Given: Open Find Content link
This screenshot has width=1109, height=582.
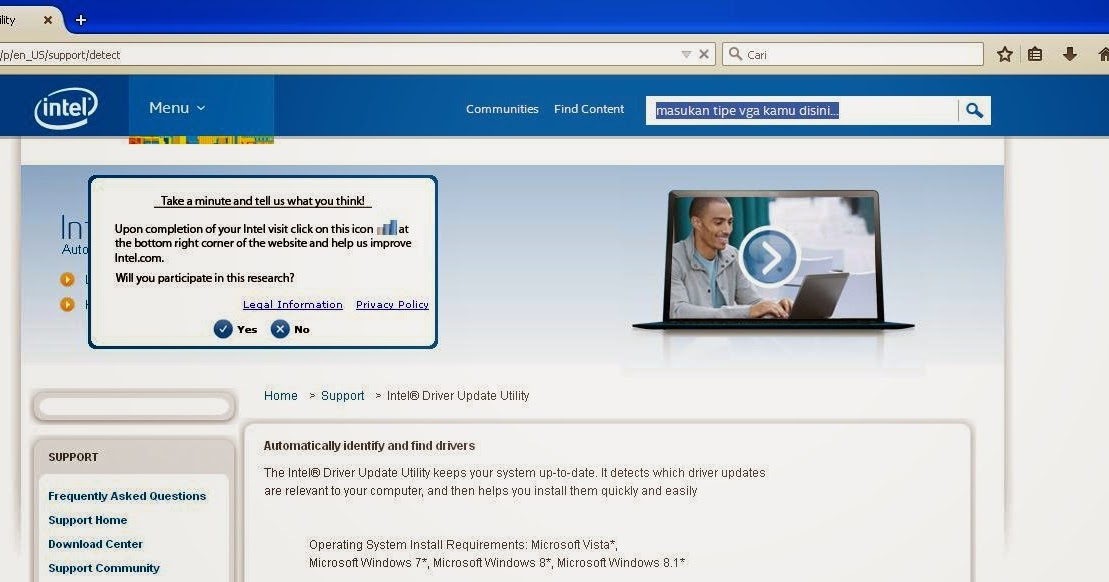Looking at the screenshot, I should pos(588,109).
